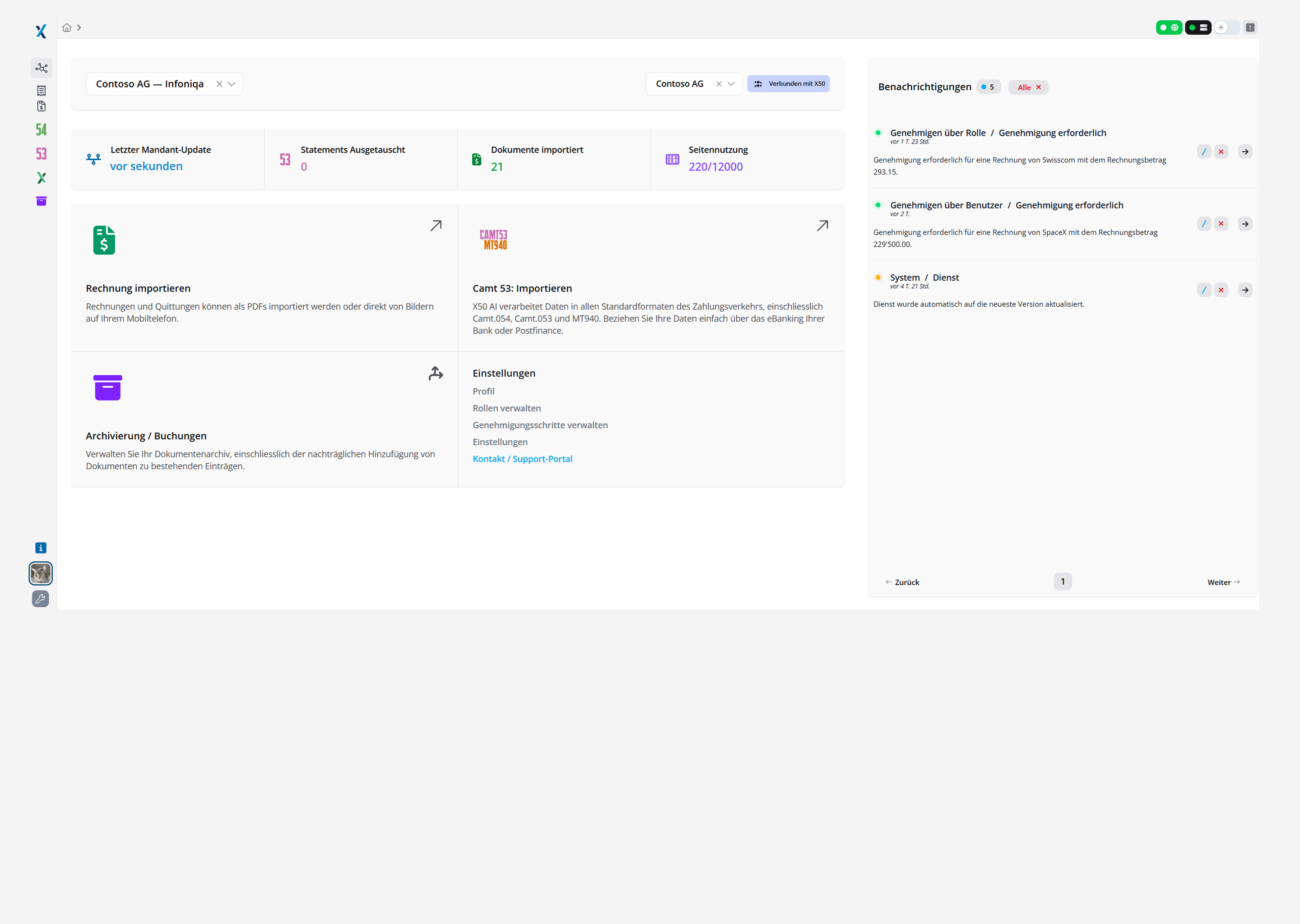
Task: Click the Statements Ausgetauscht stat label
Action: [x=353, y=150]
